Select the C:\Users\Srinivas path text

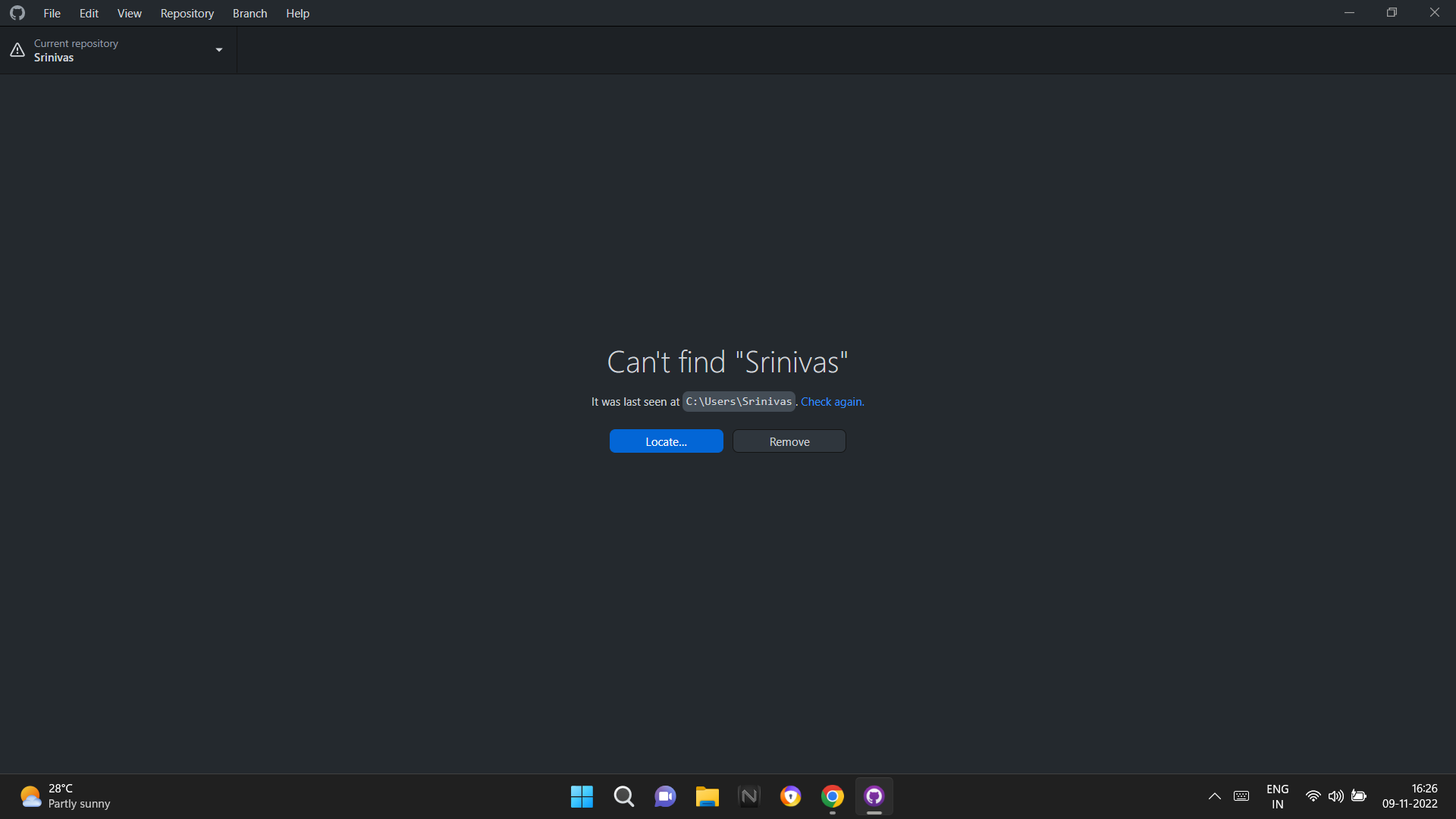(739, 401)
